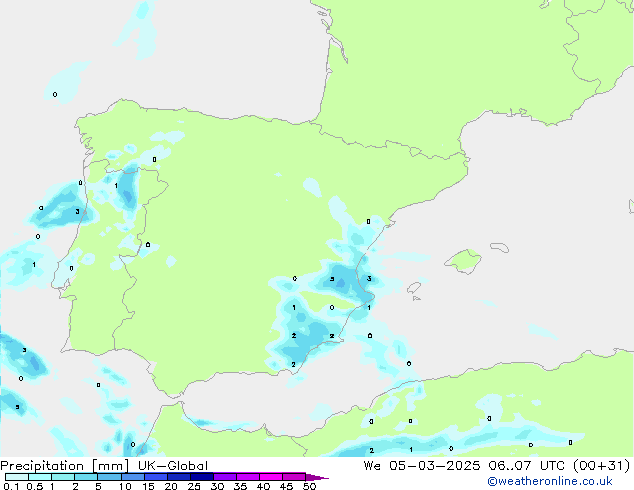Image resolution: width=634 pixels, height=490 pixels.
Task: Click the "15" legend scale label
Action: (x=148, y=486)
